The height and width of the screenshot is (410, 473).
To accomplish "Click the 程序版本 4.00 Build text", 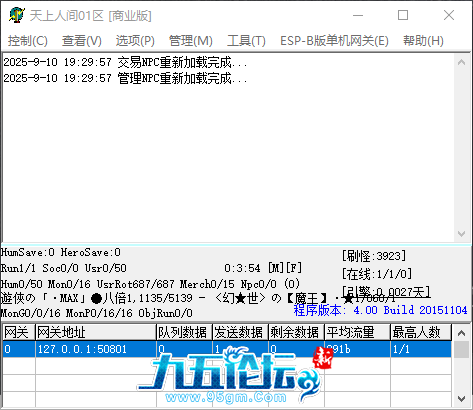I will (x=380, y=310).
